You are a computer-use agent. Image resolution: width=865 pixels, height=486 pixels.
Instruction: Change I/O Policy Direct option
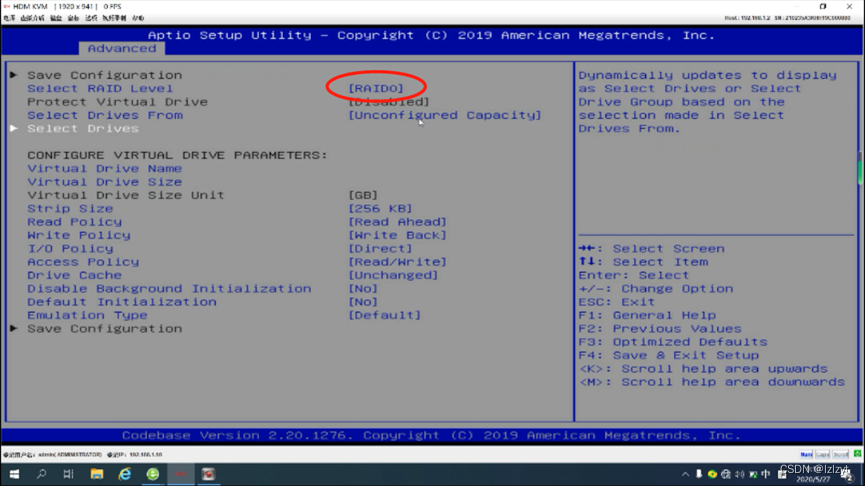click(x=380, y=249)
